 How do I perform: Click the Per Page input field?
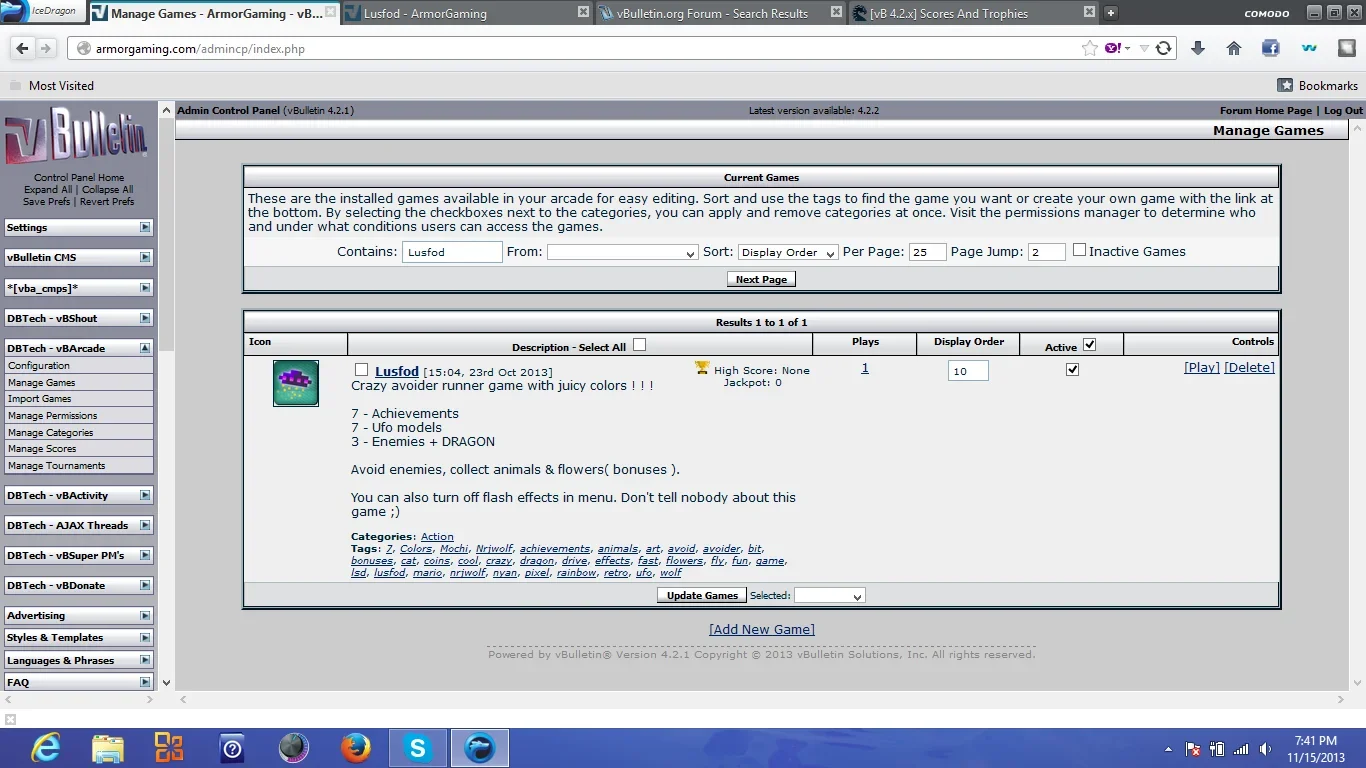tap(927, 252)
